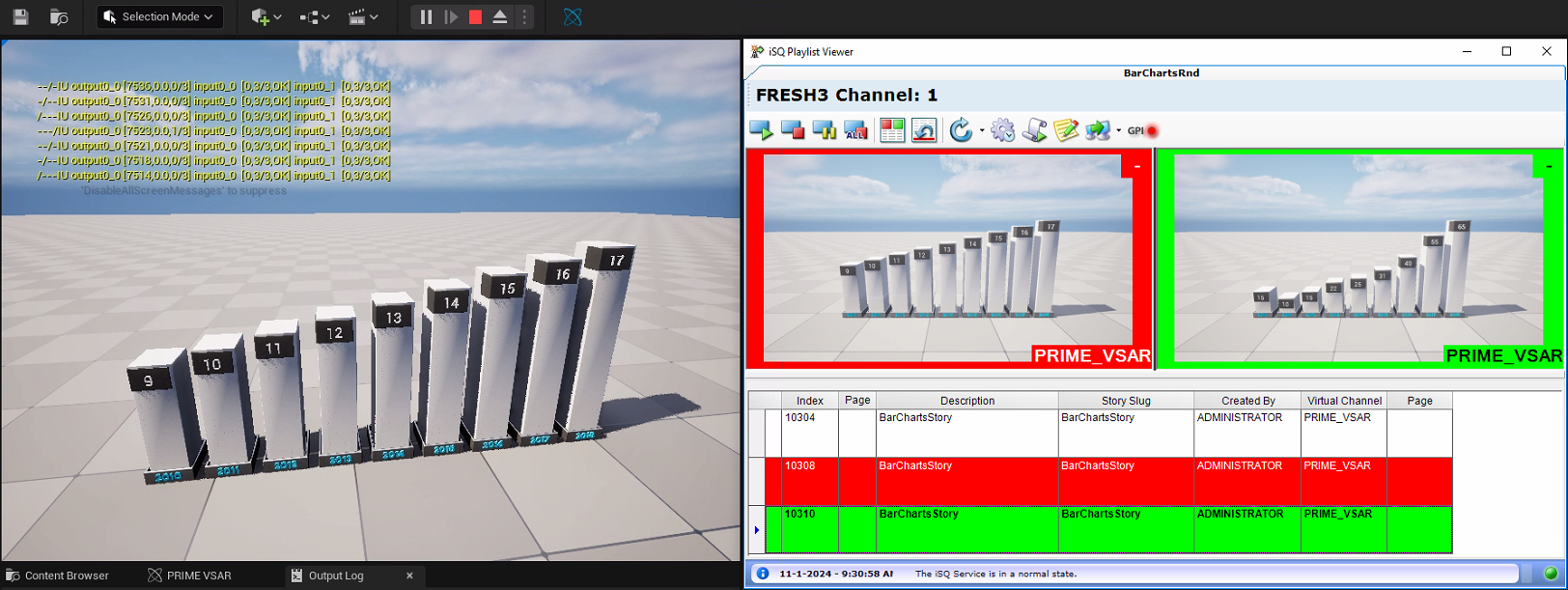1568x590 pixels.
Task: Open the gear with clock settings icon
Action: click(x=1002, y=130)
